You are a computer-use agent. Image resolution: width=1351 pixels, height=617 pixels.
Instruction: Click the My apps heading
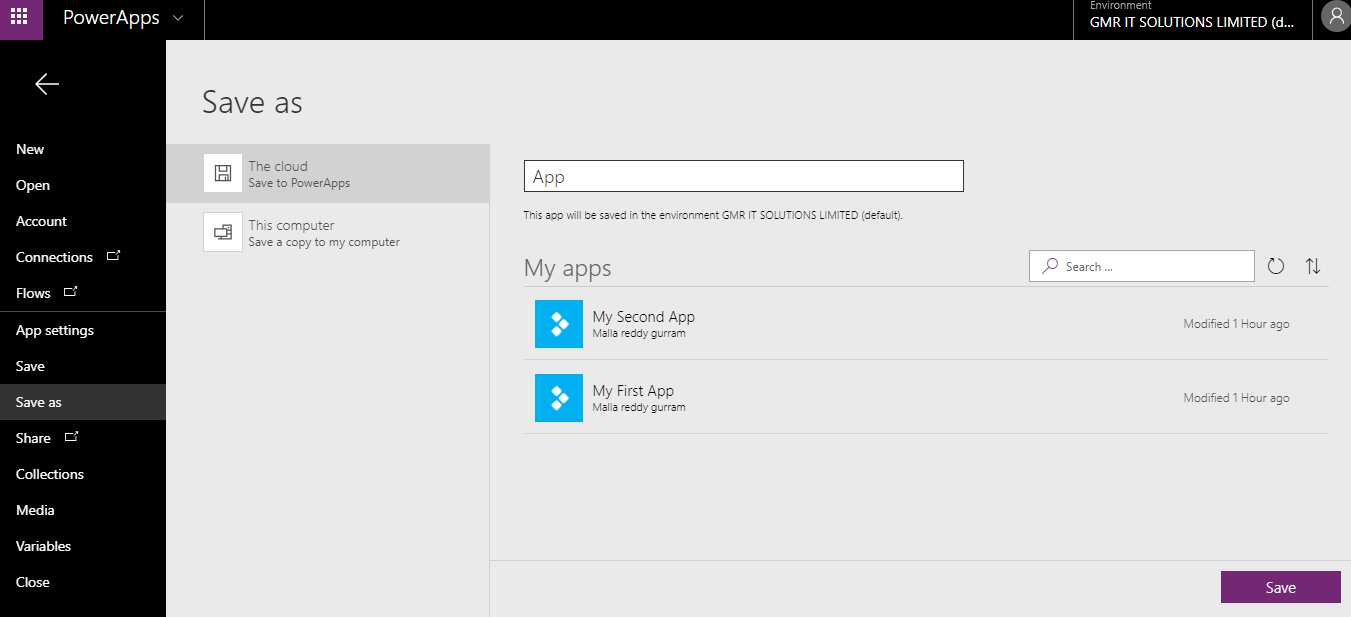coord(567,268)
